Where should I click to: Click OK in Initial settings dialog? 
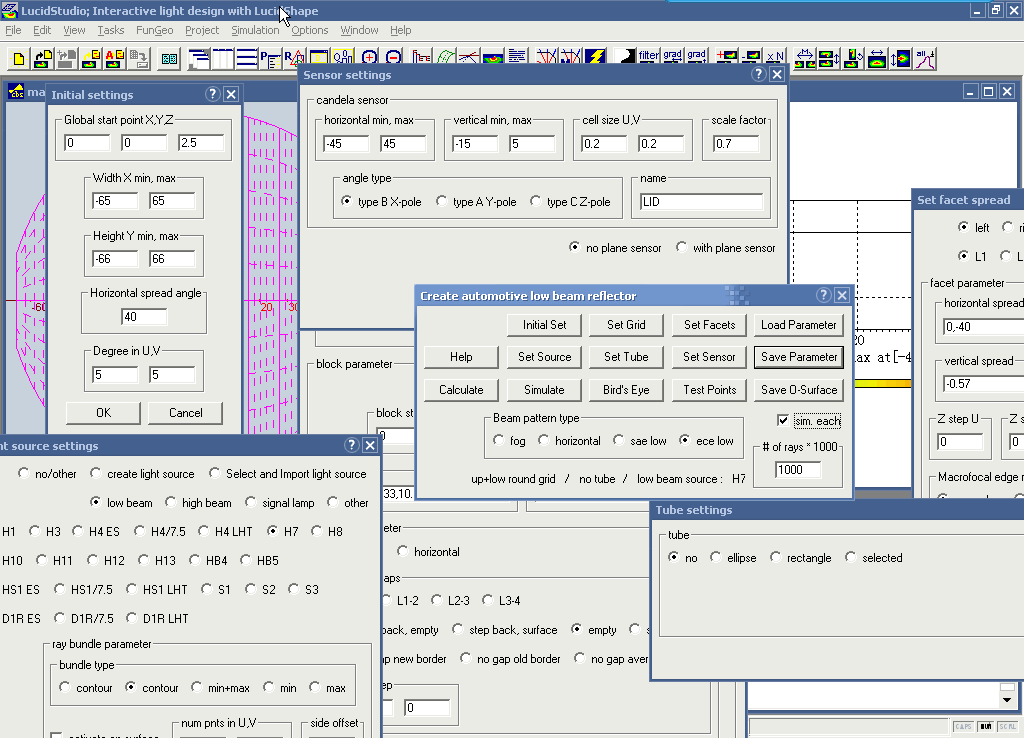coord(103,413)
